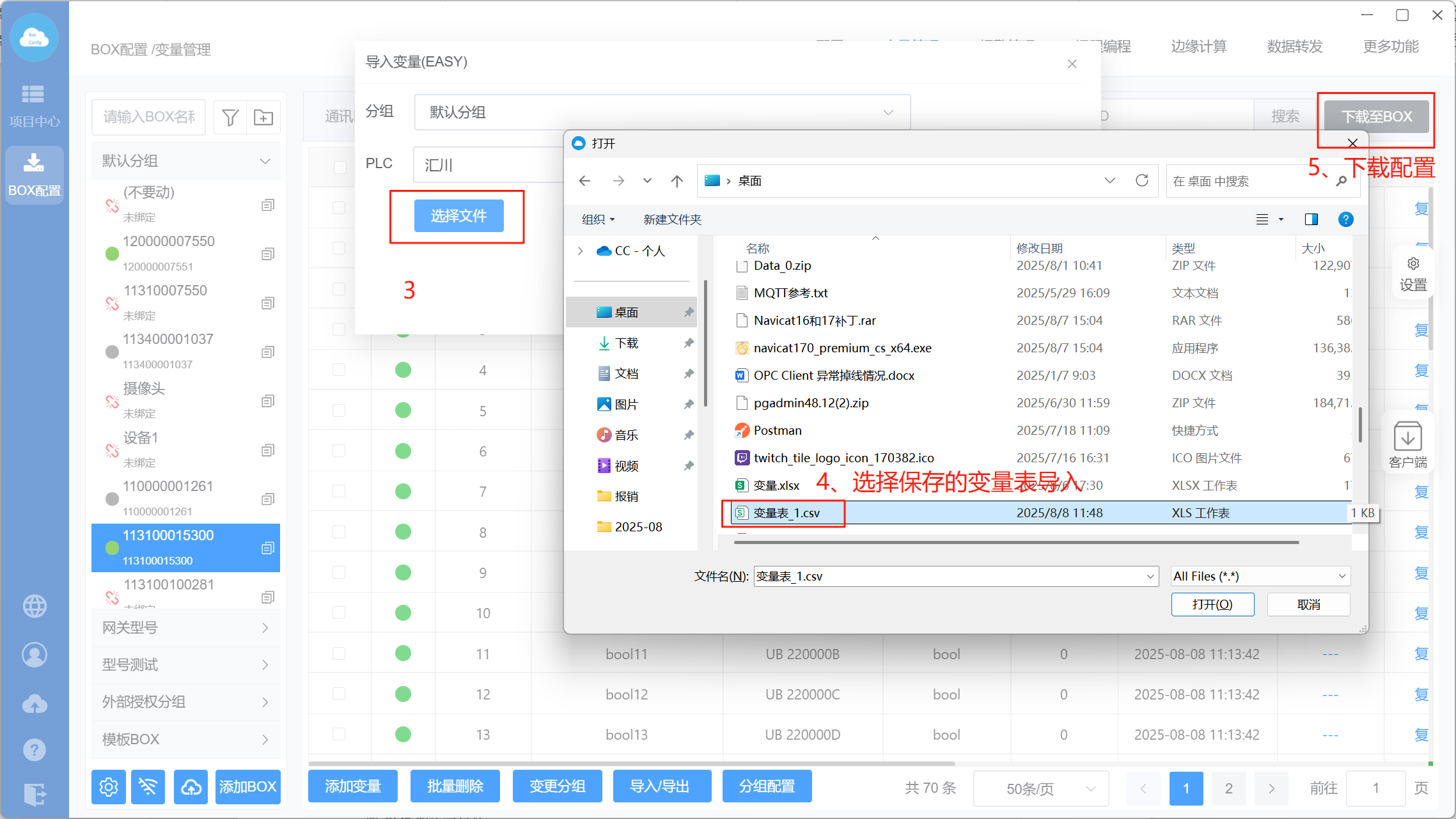
Task: Click the wifi-off icon in bottom toolbar
Action: point(148,787)
